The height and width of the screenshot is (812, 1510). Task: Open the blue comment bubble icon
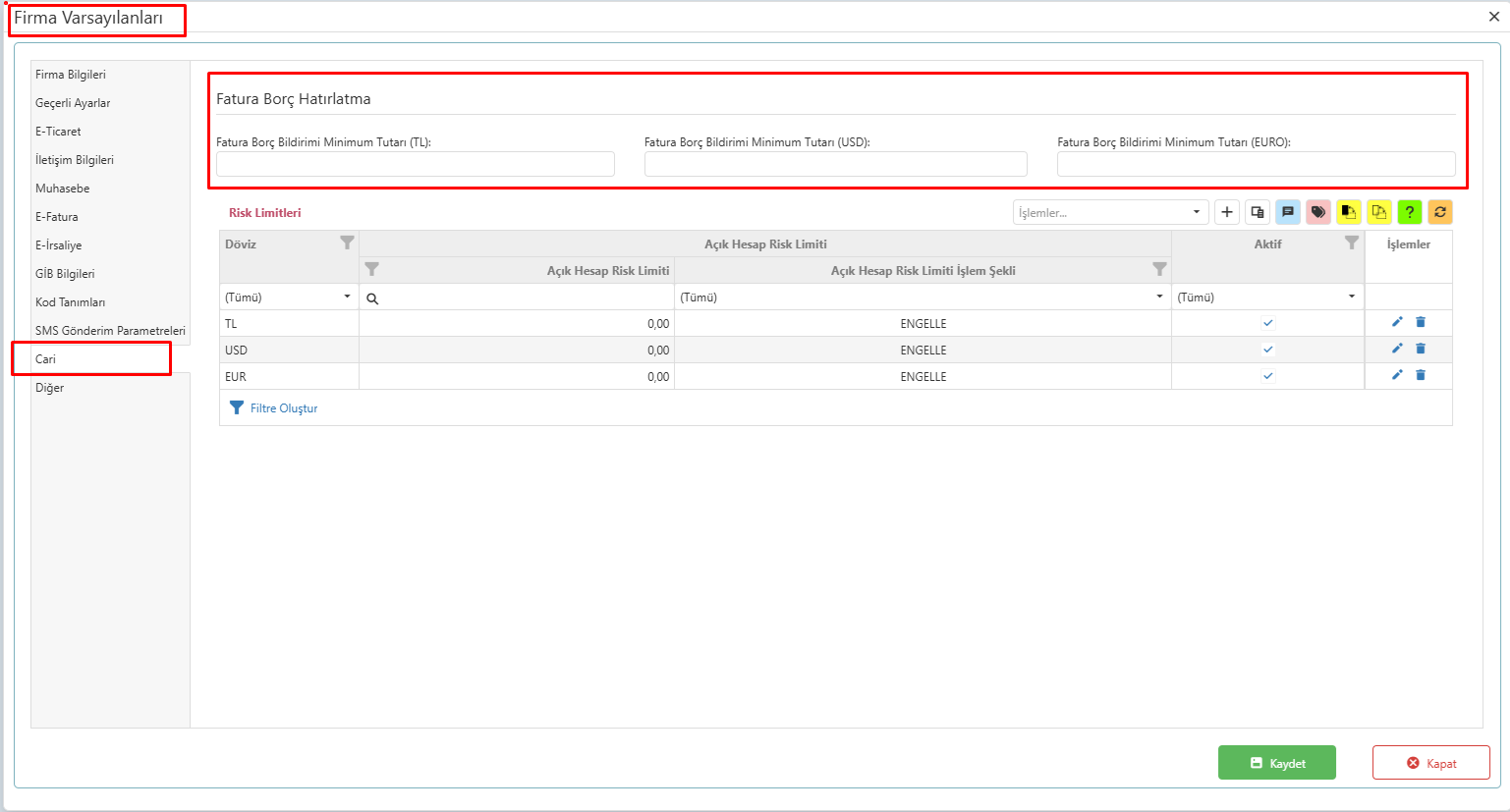tap(1288, 212)
